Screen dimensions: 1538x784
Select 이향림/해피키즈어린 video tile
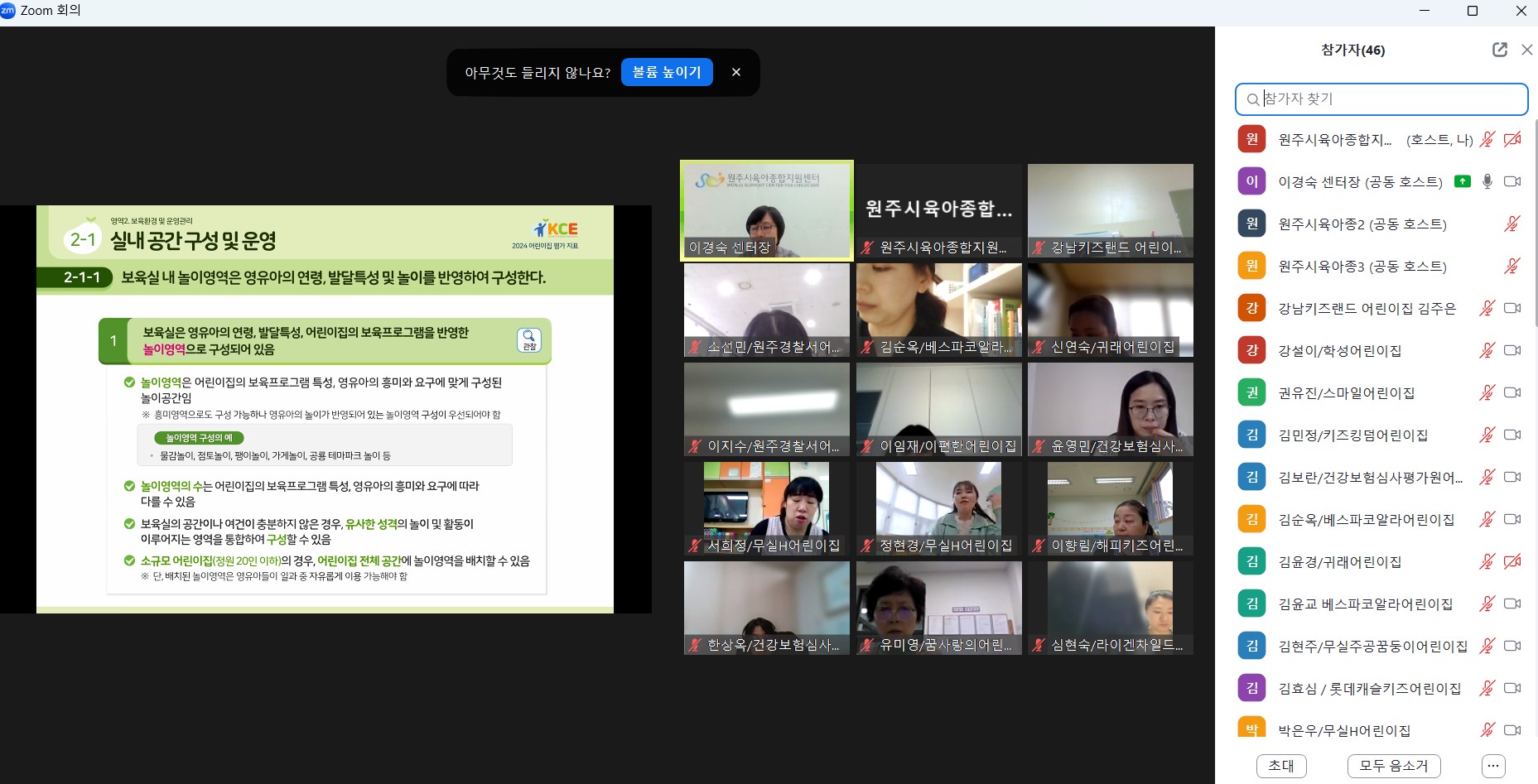pyautogui.click(x=1111, y=508)
